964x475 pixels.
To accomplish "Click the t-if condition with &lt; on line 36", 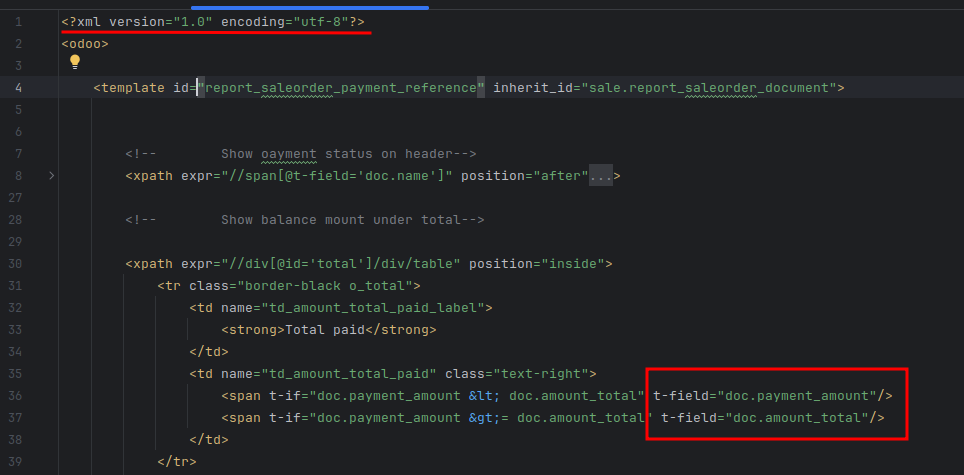I will (x=457, y=396).
